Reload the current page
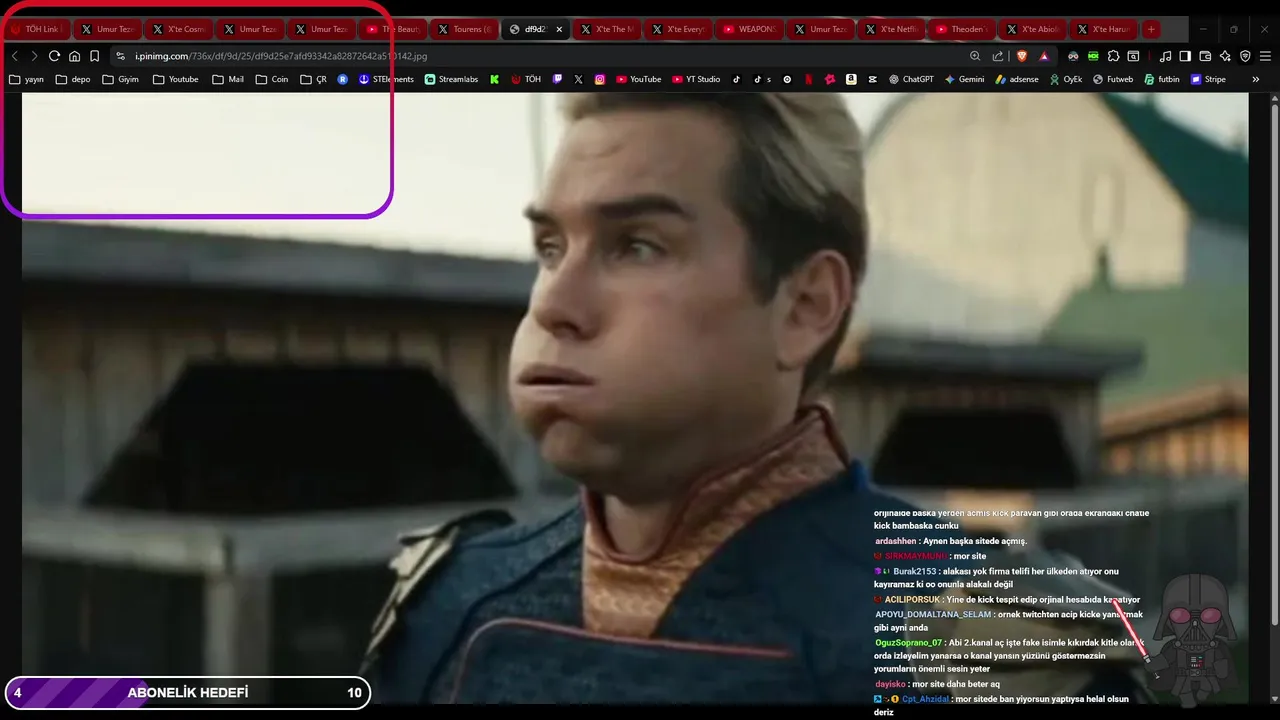This screenshot has width=1280, height=720. [x=54, y=56]
